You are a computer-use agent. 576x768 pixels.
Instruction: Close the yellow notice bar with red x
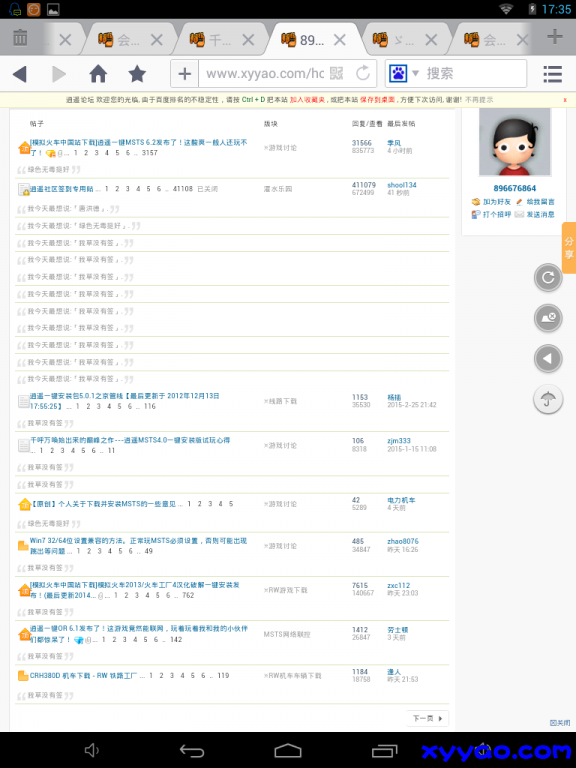coord(565,100)
